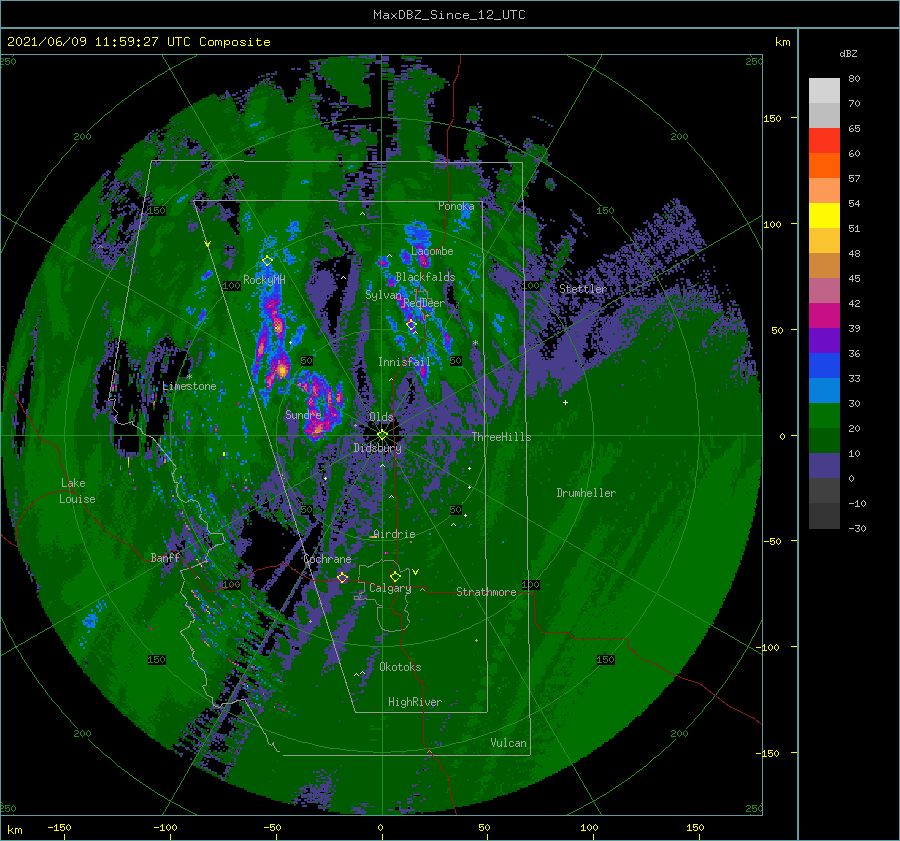Select the Cochrane label
The height and width of the screenshot is (841, 900).
tap(327, 559)
